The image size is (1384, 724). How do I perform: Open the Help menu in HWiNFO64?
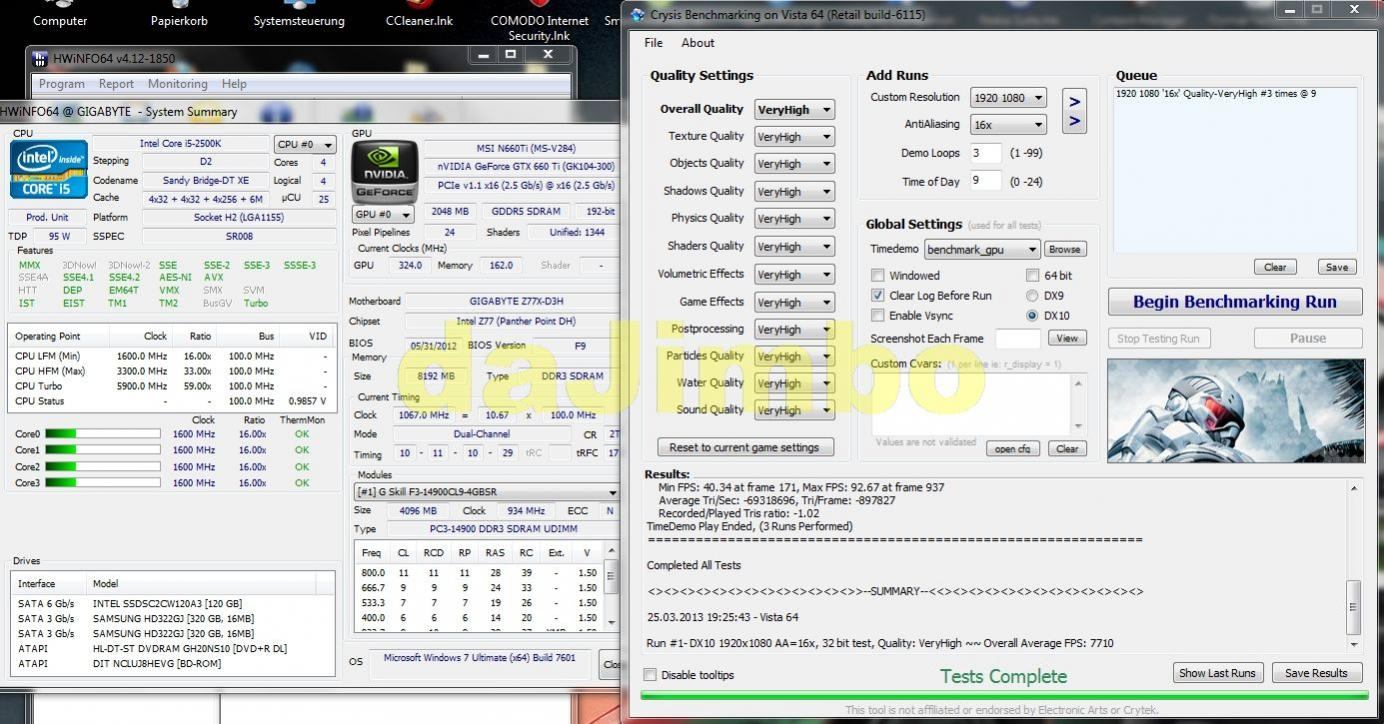pyautogui.click(x=234, y=84)
